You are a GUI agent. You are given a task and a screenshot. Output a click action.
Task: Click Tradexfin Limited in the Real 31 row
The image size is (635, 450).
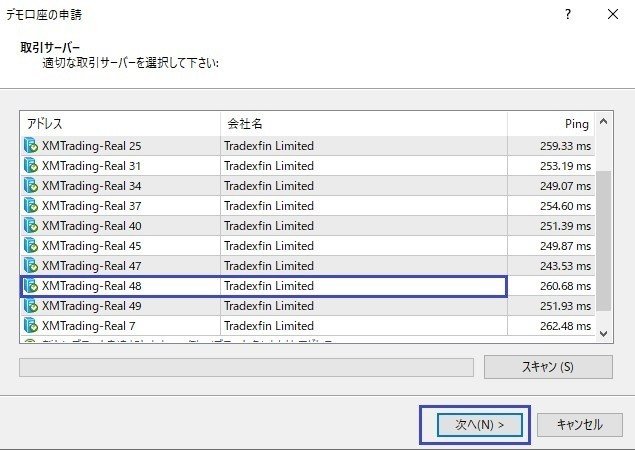[269, 166]
